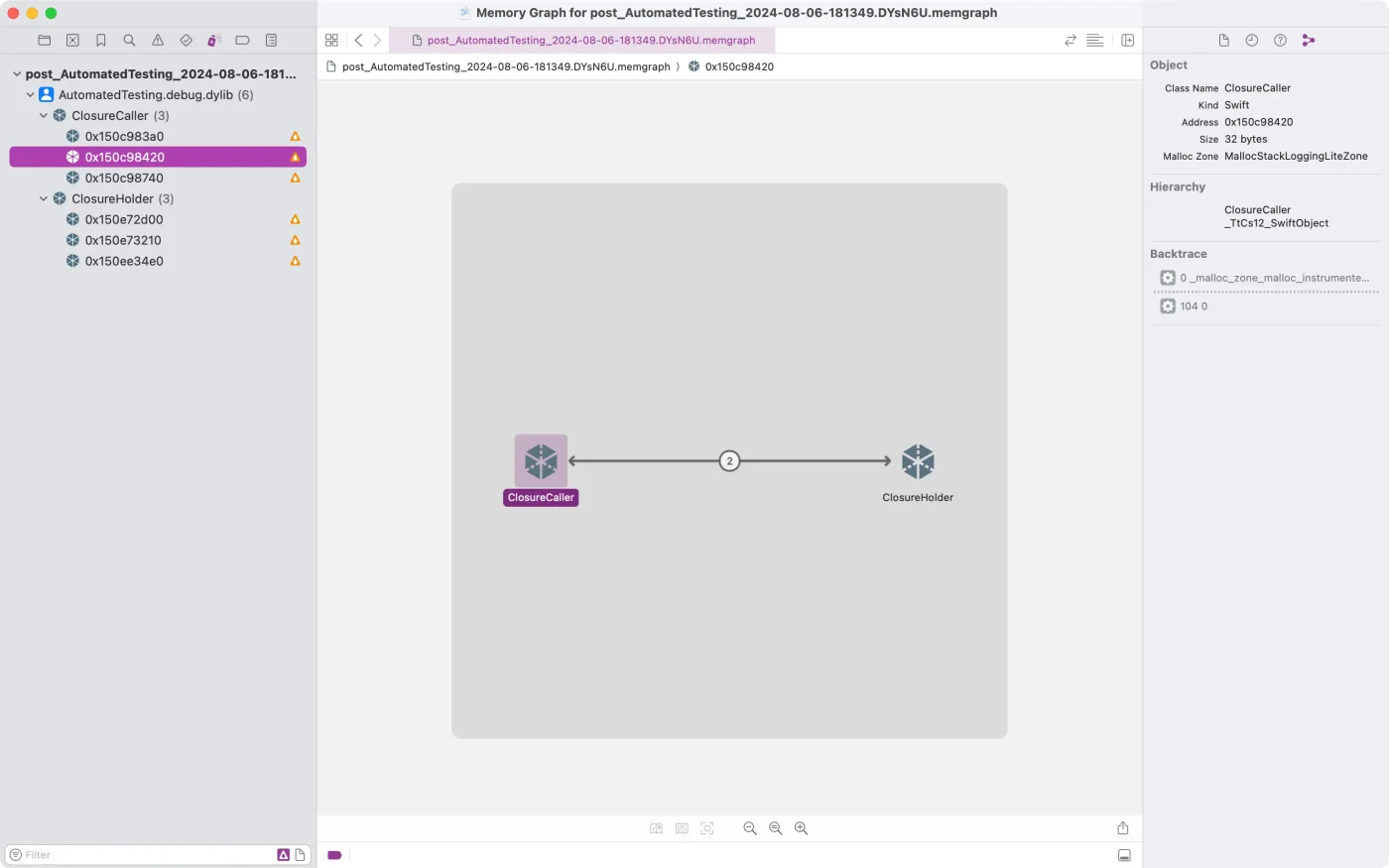Image resolution: width=1389 pixels, height=868 pixels.
Task: Open the History inspector clock icon
Action: tap(1251, 41)
